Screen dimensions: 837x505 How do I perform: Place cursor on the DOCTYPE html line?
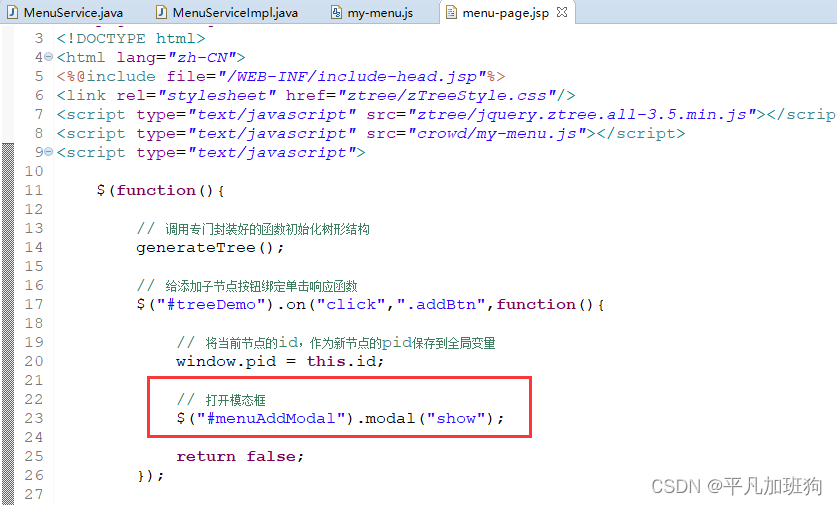[131, 38]
